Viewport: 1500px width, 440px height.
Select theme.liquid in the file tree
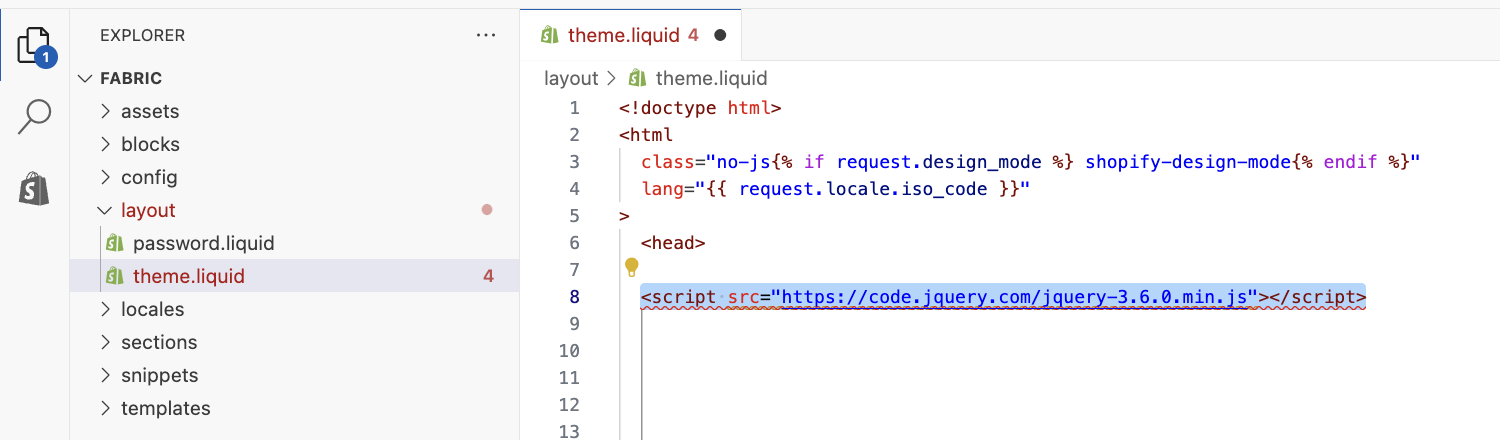[188, 276]
